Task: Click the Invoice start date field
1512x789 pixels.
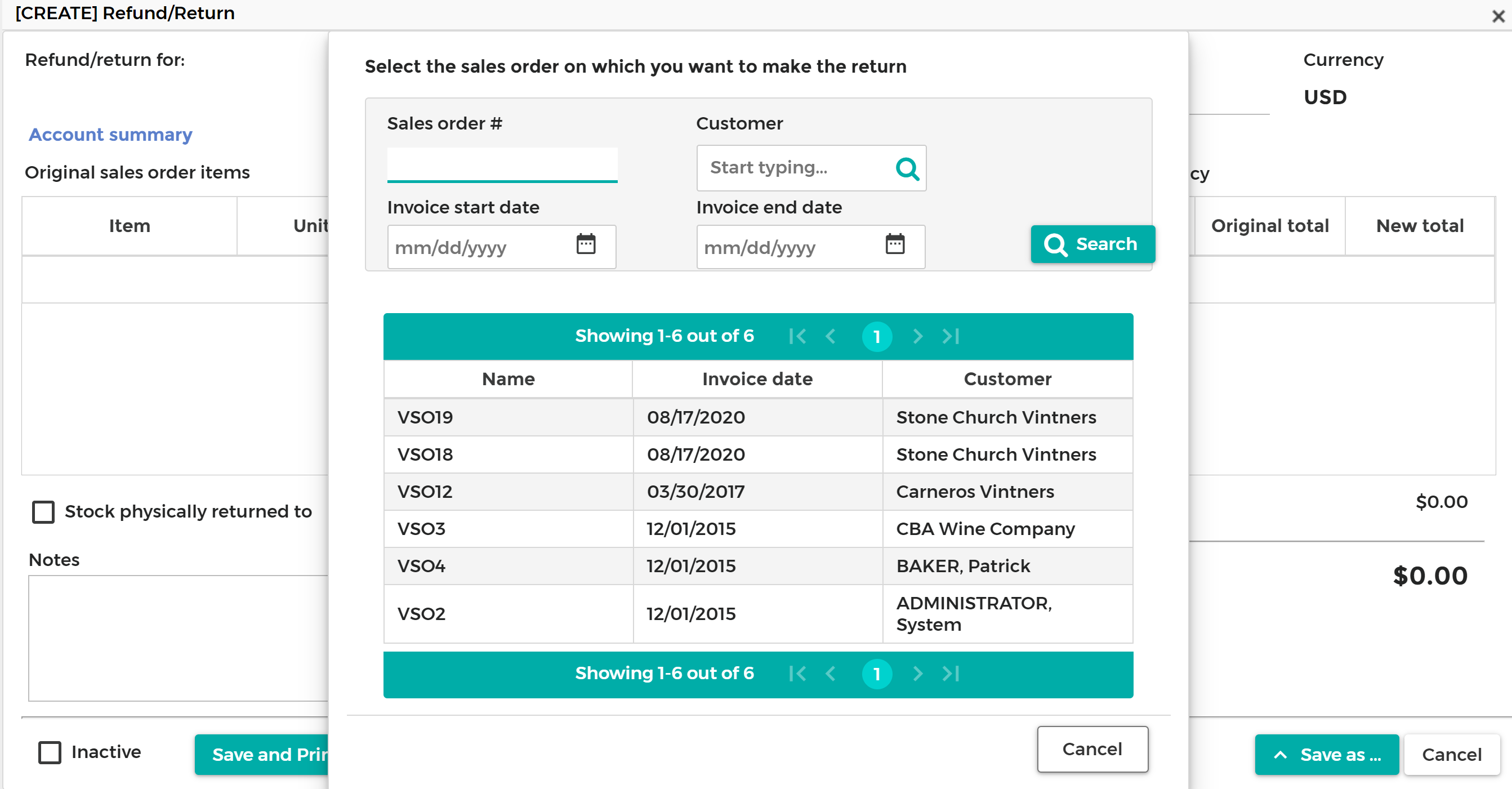Action: (502, 247)
